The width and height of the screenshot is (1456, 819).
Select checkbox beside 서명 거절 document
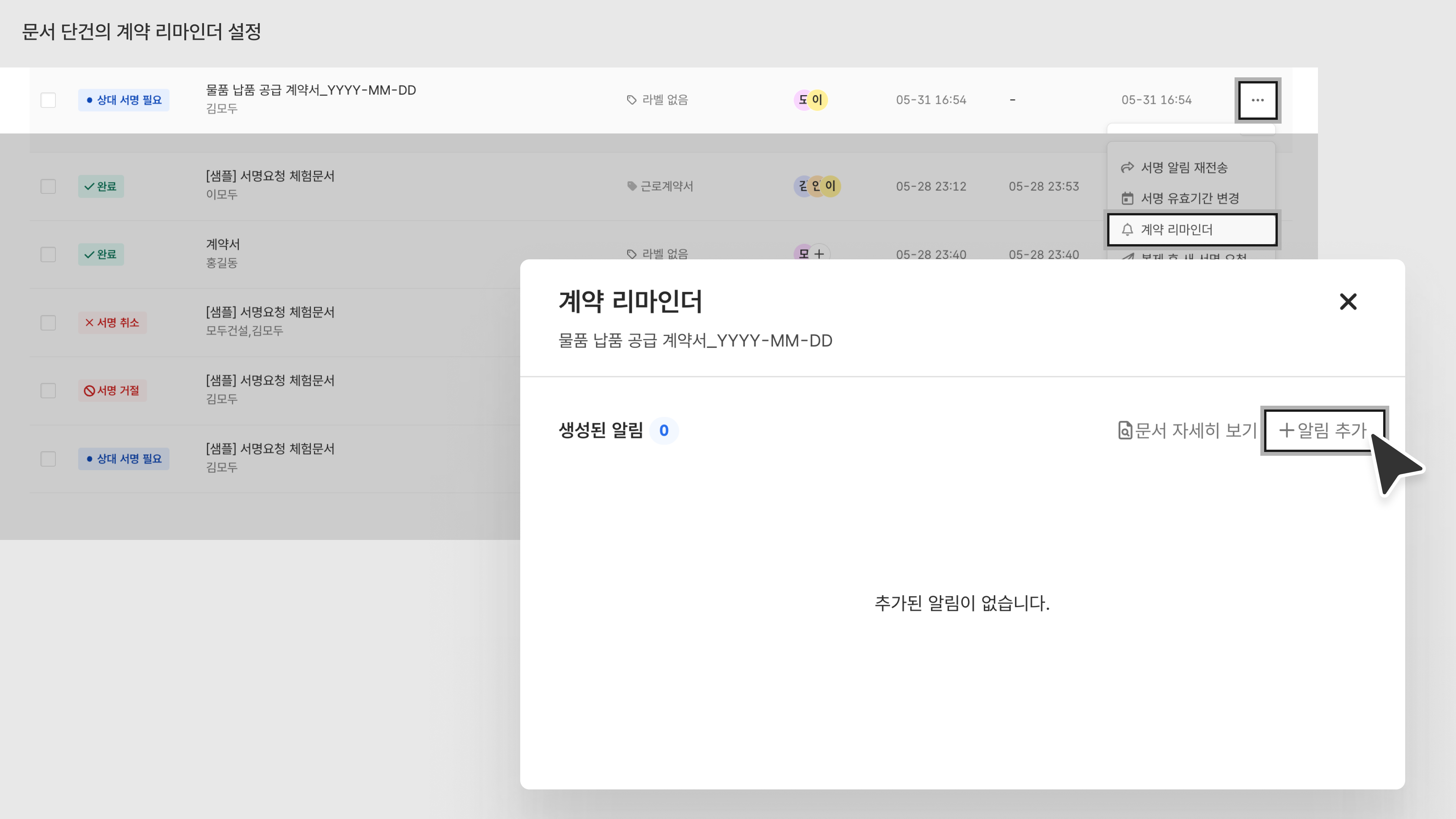(x=48, y=391)
